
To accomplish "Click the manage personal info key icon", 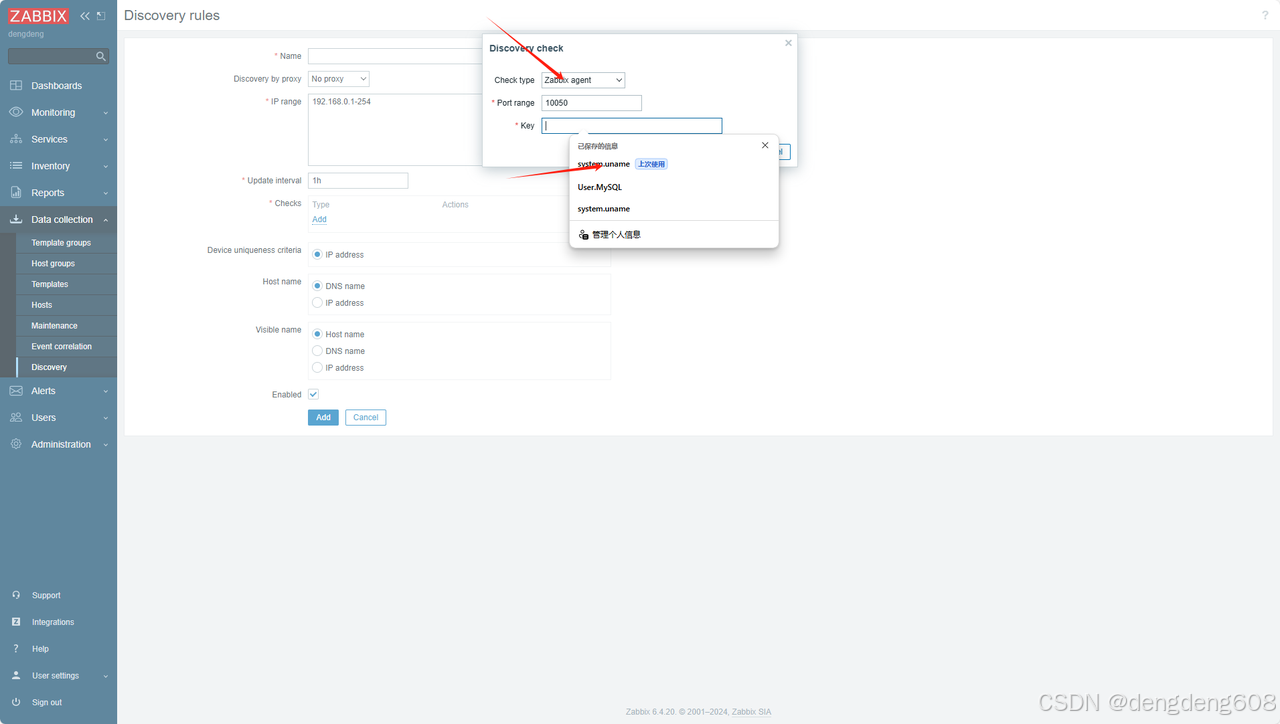I will tap(584, 235).
